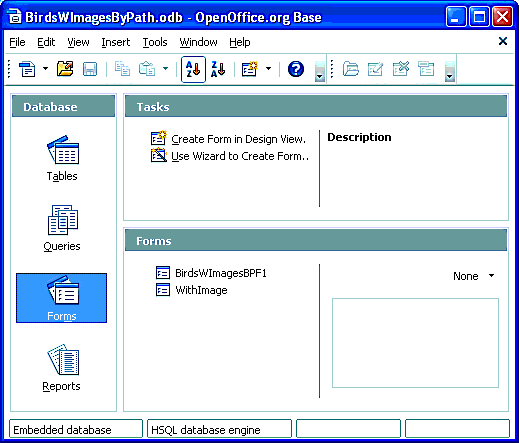Click the Edit form toolbar icon
This screenshot has width=519, height=443.
(375, 69)
